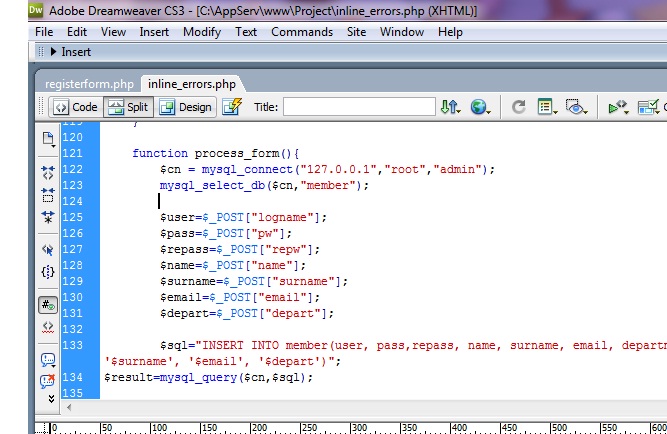Click line number 121 in gutter
The width and height of the screenshot is (667, 434).
[72, 153]
